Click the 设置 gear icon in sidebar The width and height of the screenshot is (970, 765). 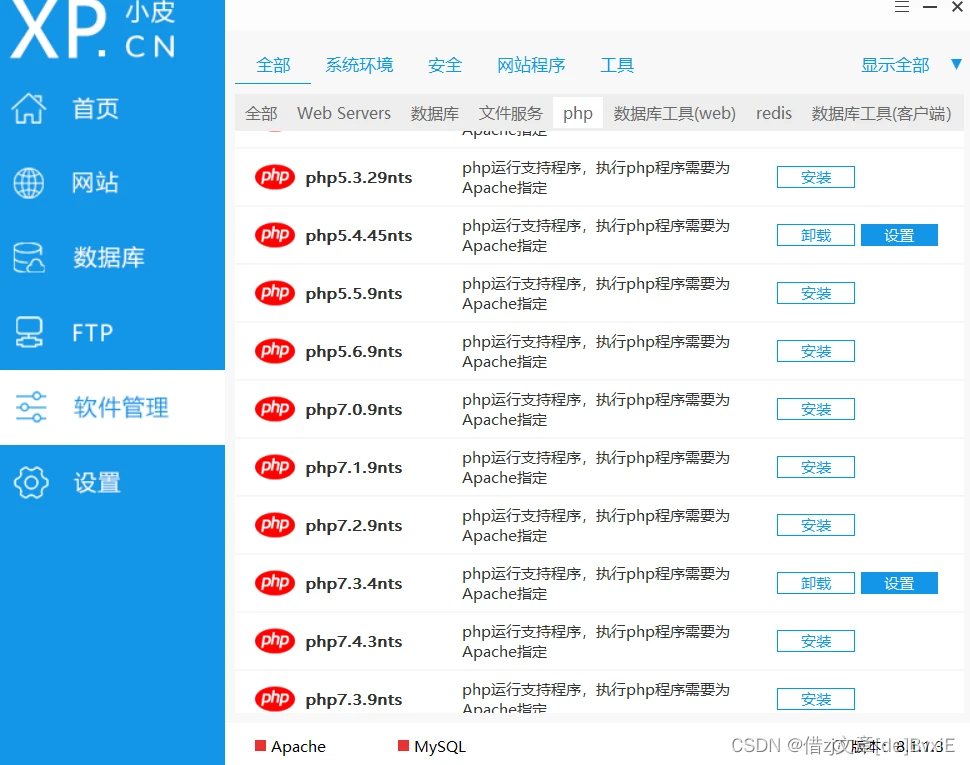31,482
